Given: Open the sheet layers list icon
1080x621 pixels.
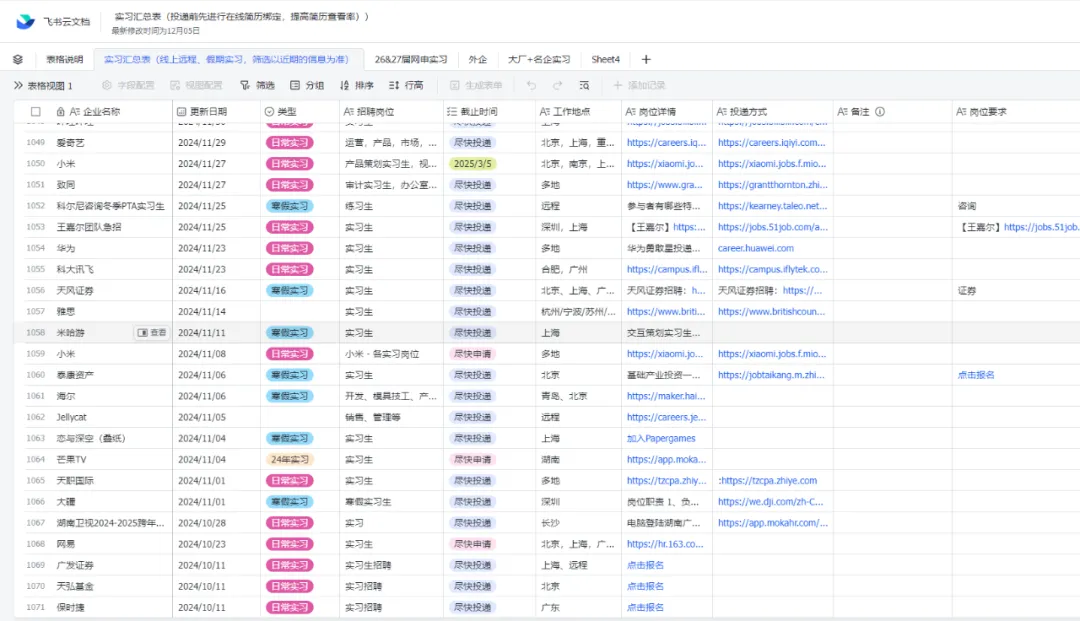Looking at the screenshot, I should (x=18, y=59).
